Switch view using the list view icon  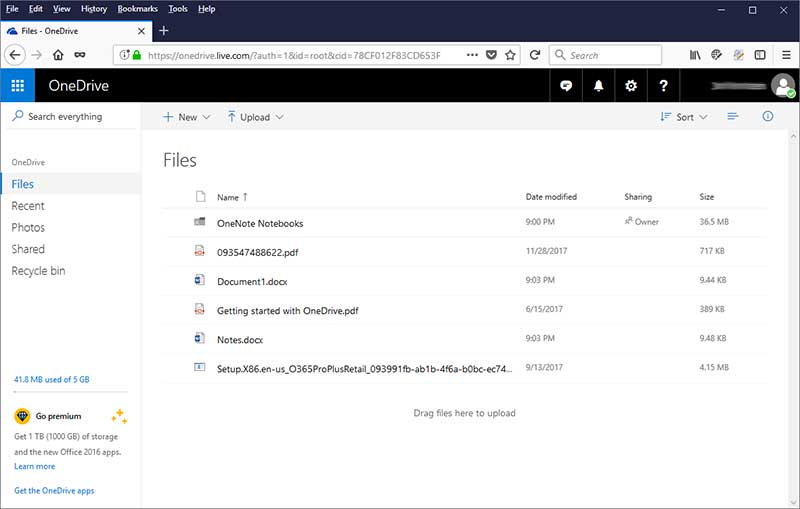(733, 117)
